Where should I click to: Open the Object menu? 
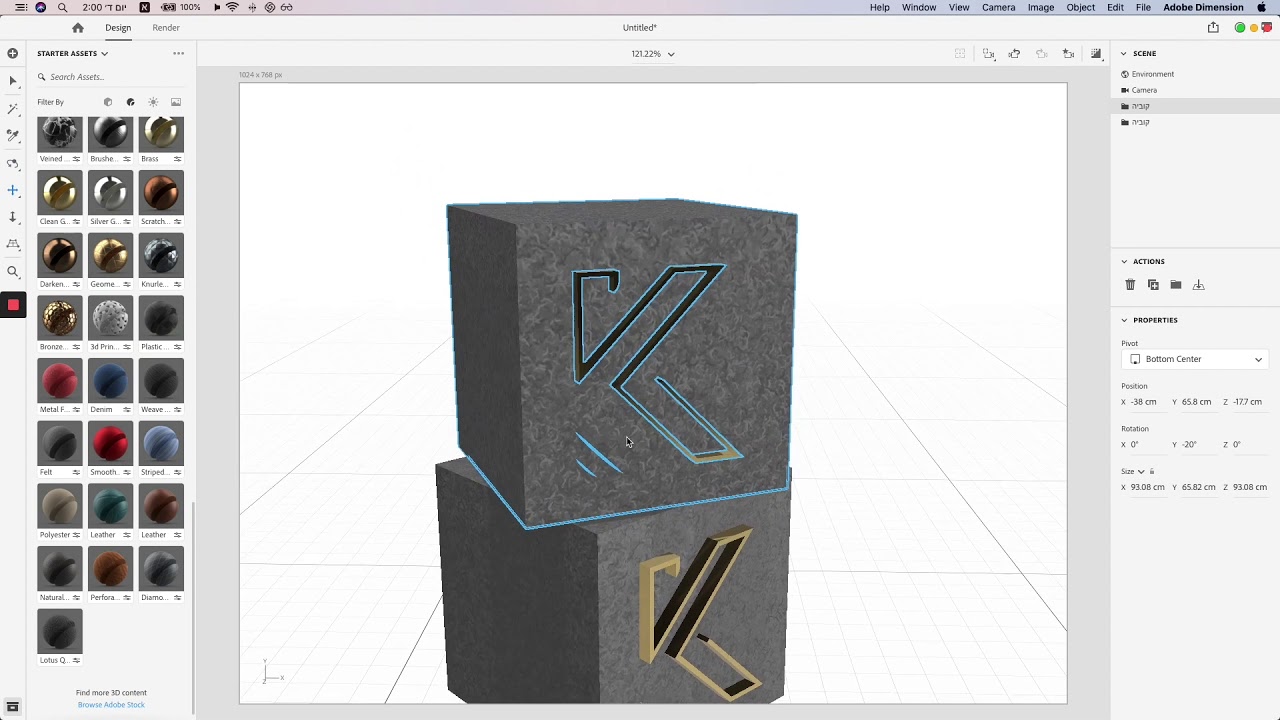[x=1081, y=7]
